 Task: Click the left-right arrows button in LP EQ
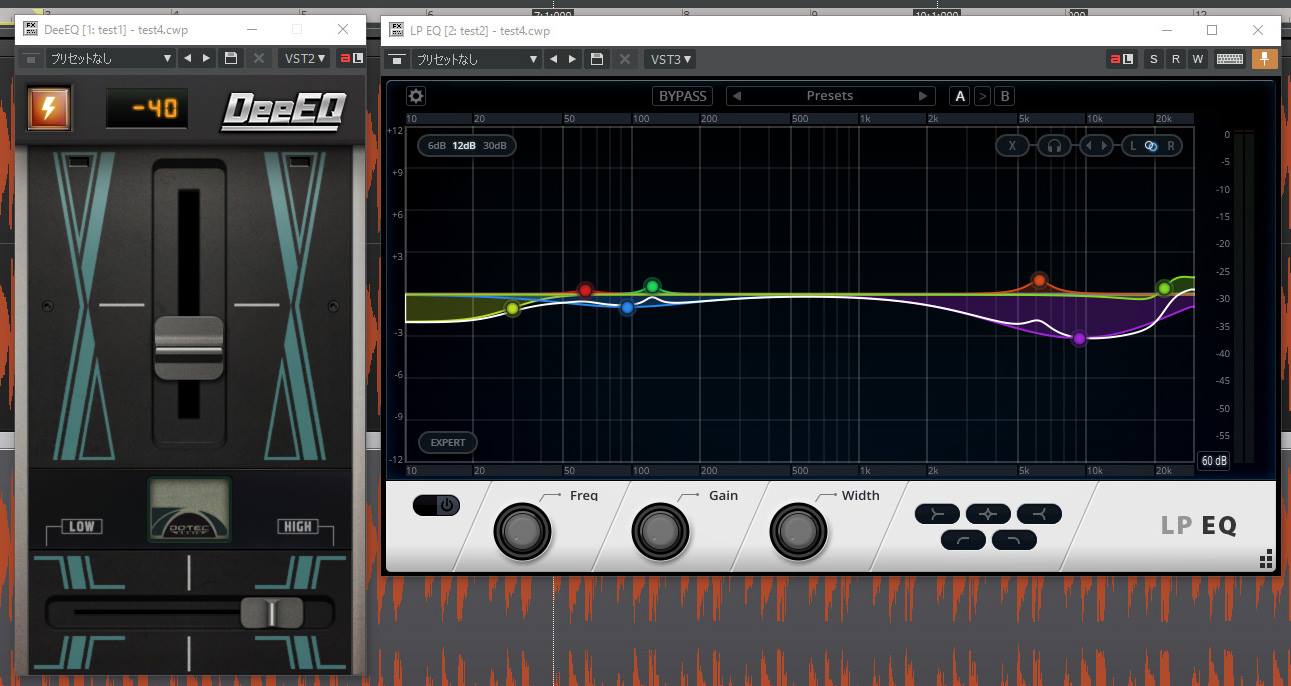1096,146
